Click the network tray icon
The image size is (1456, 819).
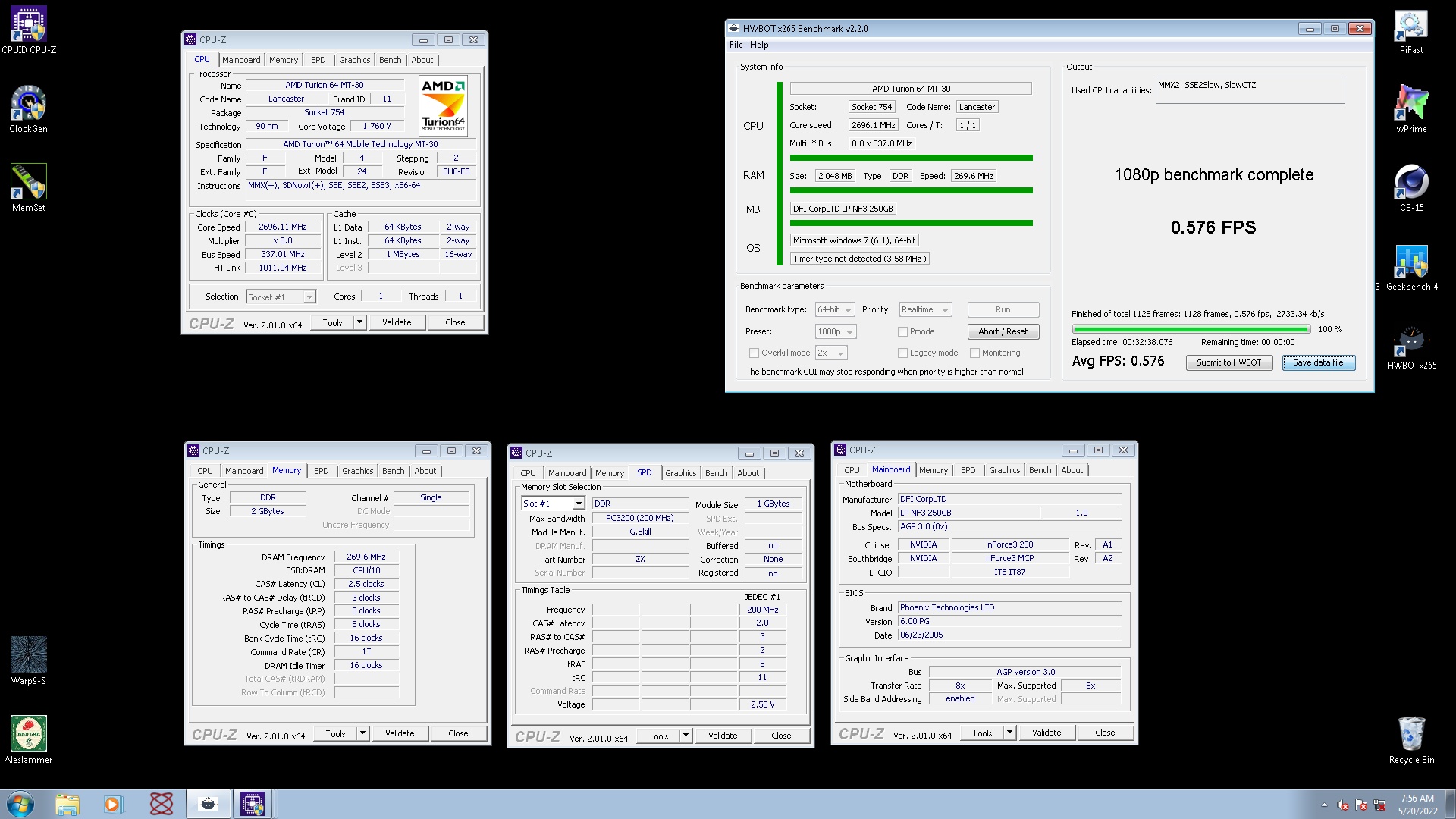(x=1379, y=805)
